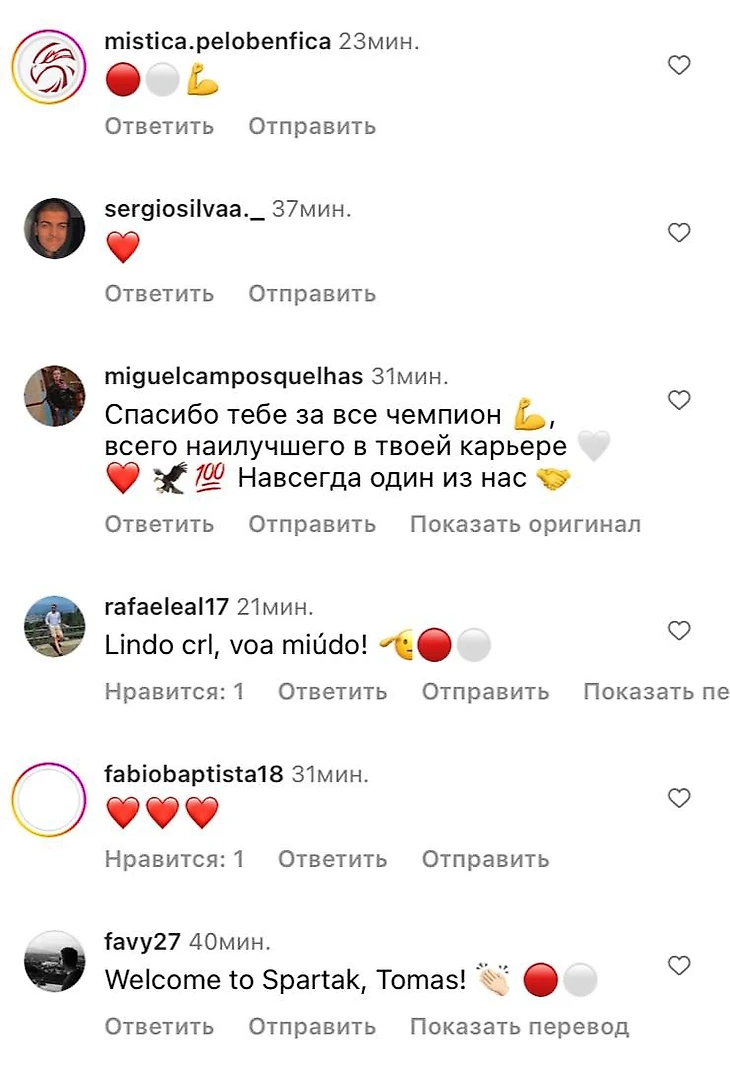The image size is (730, 1070).
Task: Reply to mistica.pelobenfica's comment
Action: (x=159, y=126)
